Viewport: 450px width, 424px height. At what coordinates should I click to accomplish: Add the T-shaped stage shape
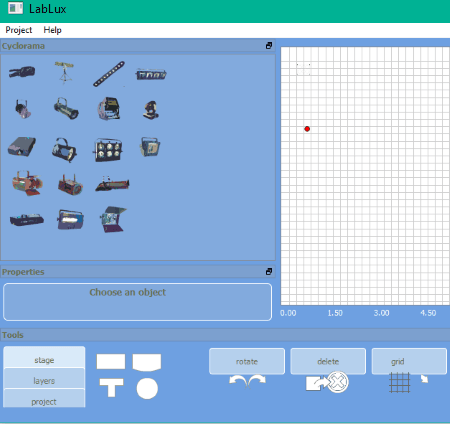112,387
